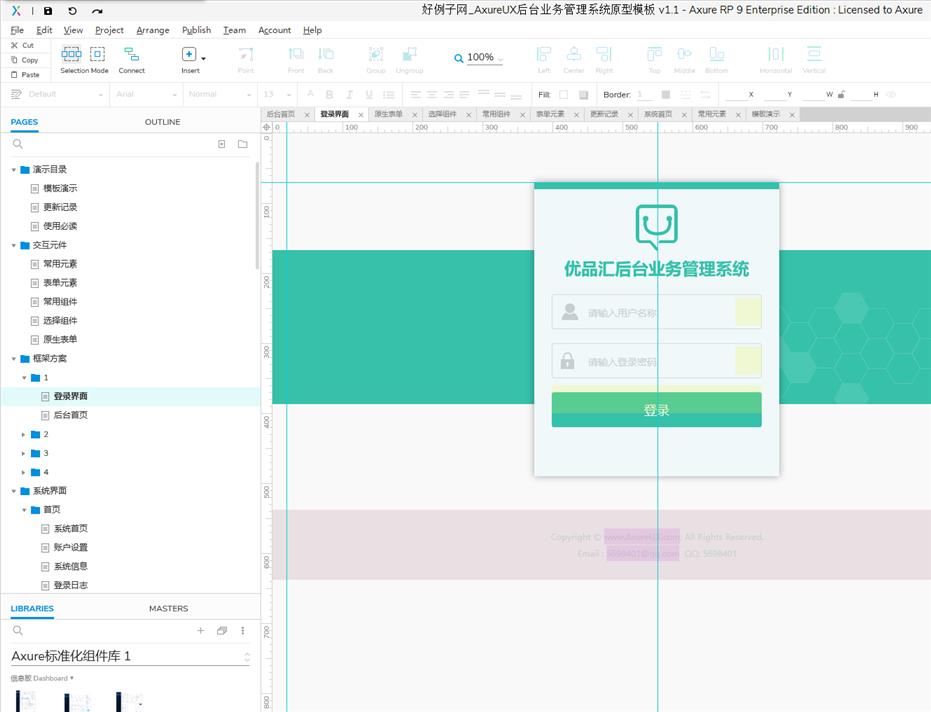
Task: Select intersected selection mode icon
Action: [71, 54]
